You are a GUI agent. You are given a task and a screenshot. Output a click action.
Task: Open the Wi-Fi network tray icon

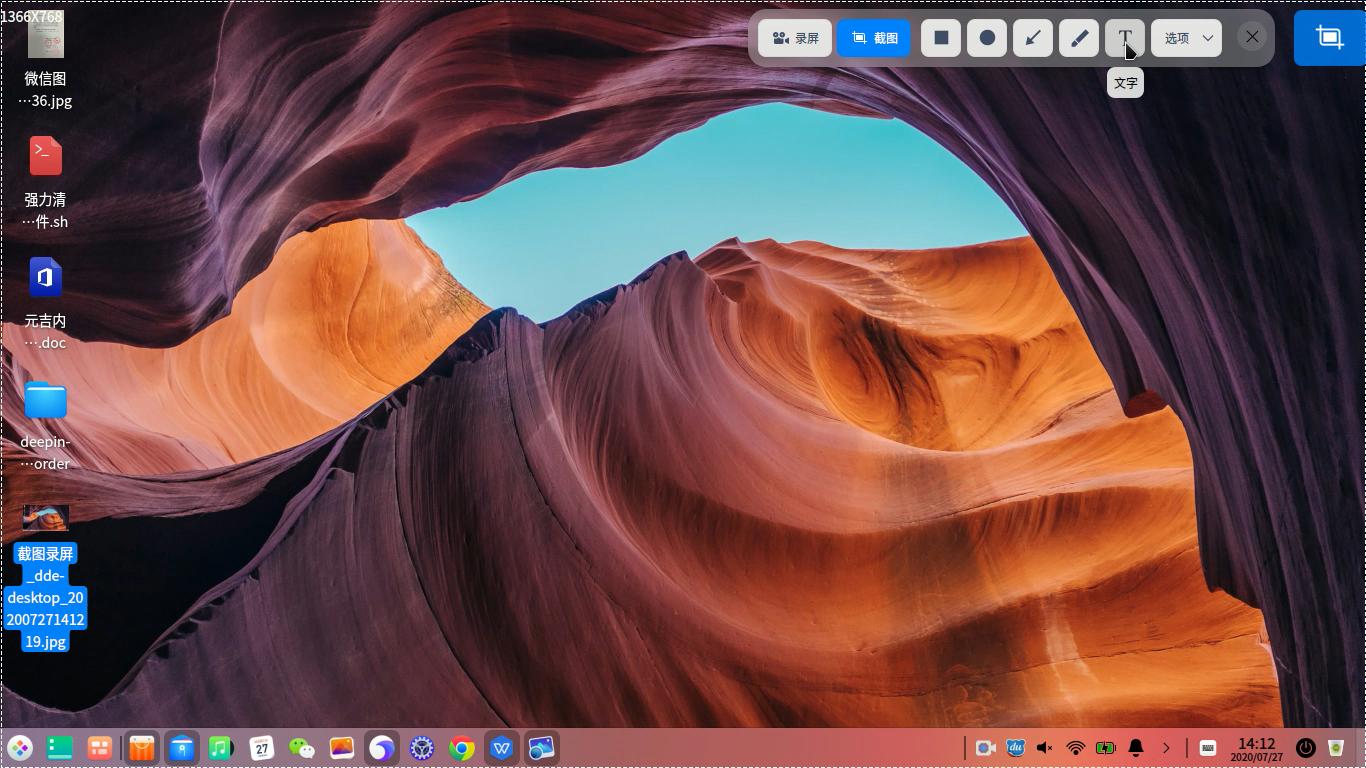tap(1076, 748)
